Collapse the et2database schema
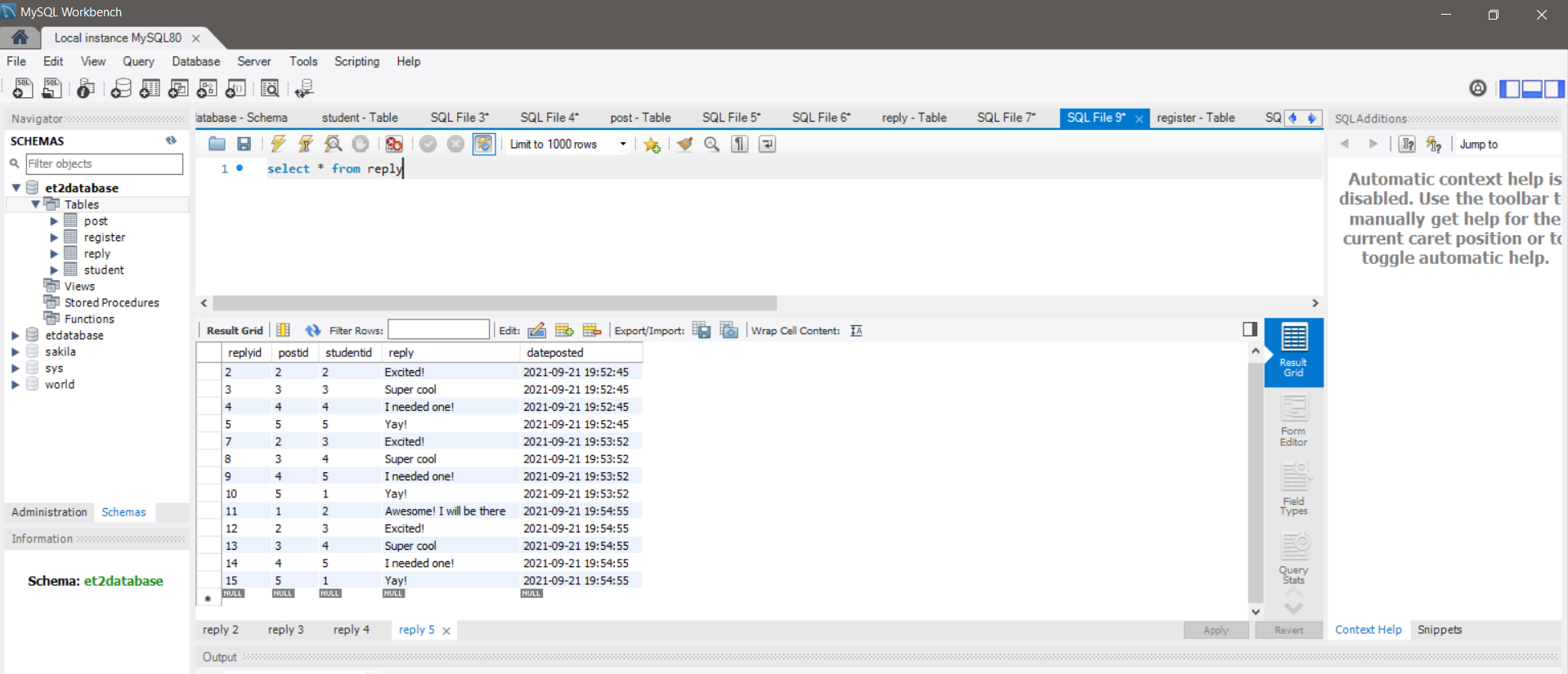This screenshot has height=674, width=1568. pyautogui.click(x=16, y=188)
